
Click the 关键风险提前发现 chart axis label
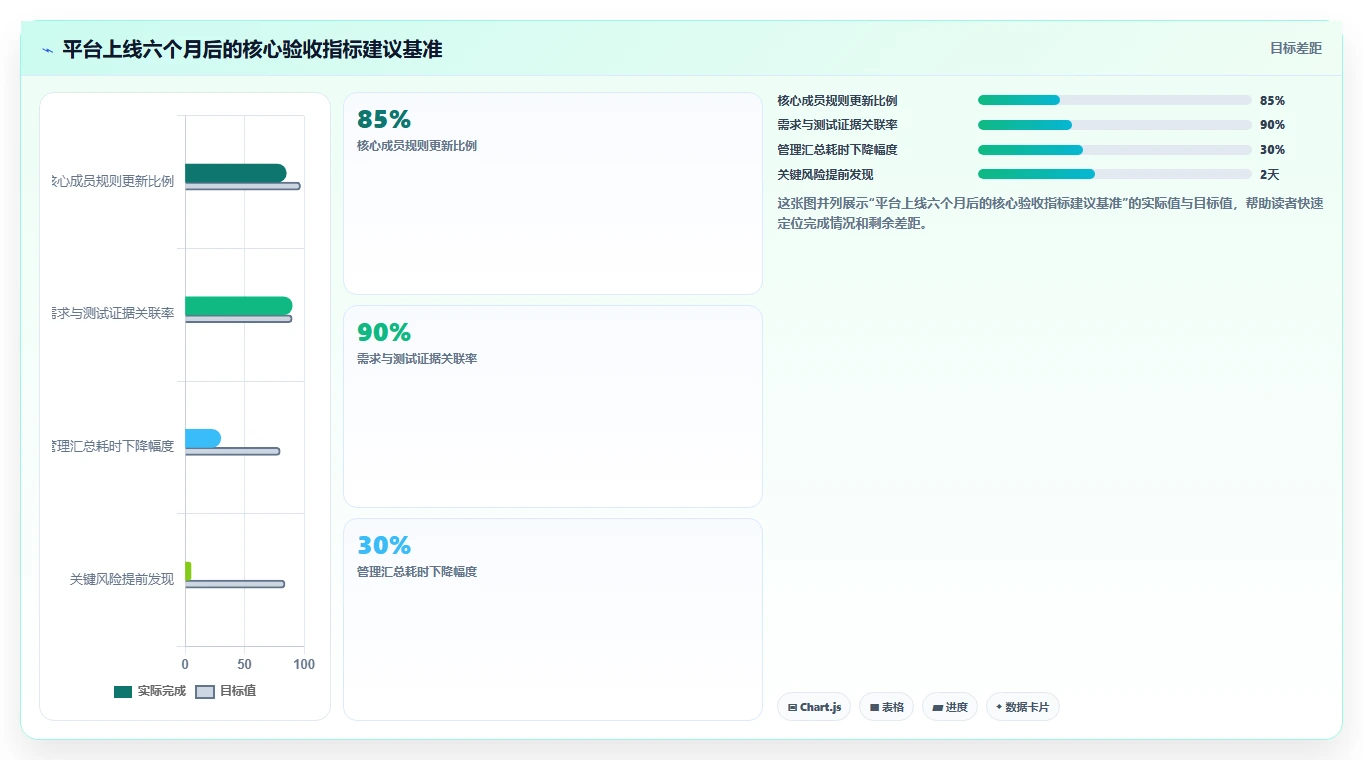(x=122, y=579)
